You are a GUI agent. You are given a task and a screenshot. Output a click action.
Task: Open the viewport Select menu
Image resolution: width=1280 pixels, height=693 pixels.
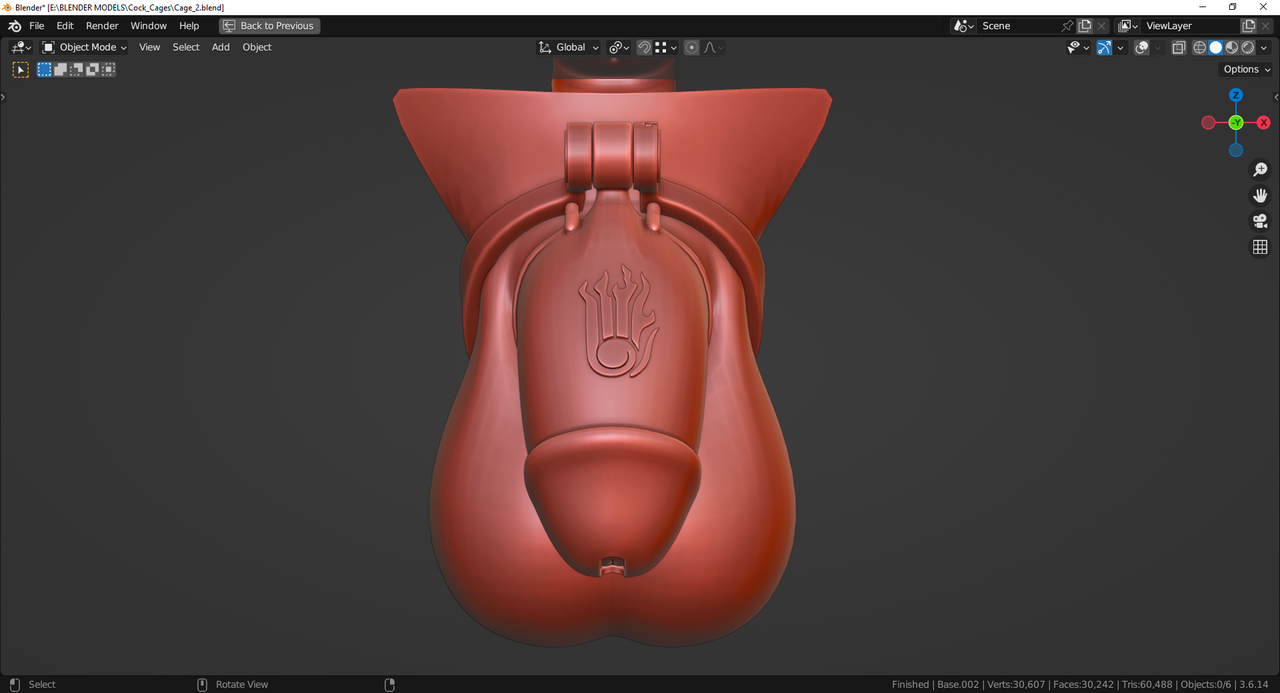[x=186, y=47]
